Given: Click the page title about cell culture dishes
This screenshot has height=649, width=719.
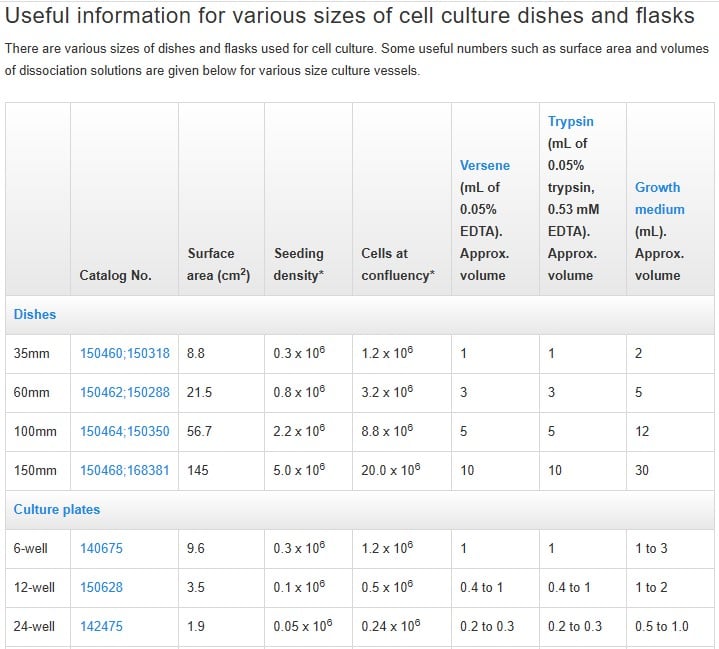Looking at the screenshot, I should click(349, 16).
